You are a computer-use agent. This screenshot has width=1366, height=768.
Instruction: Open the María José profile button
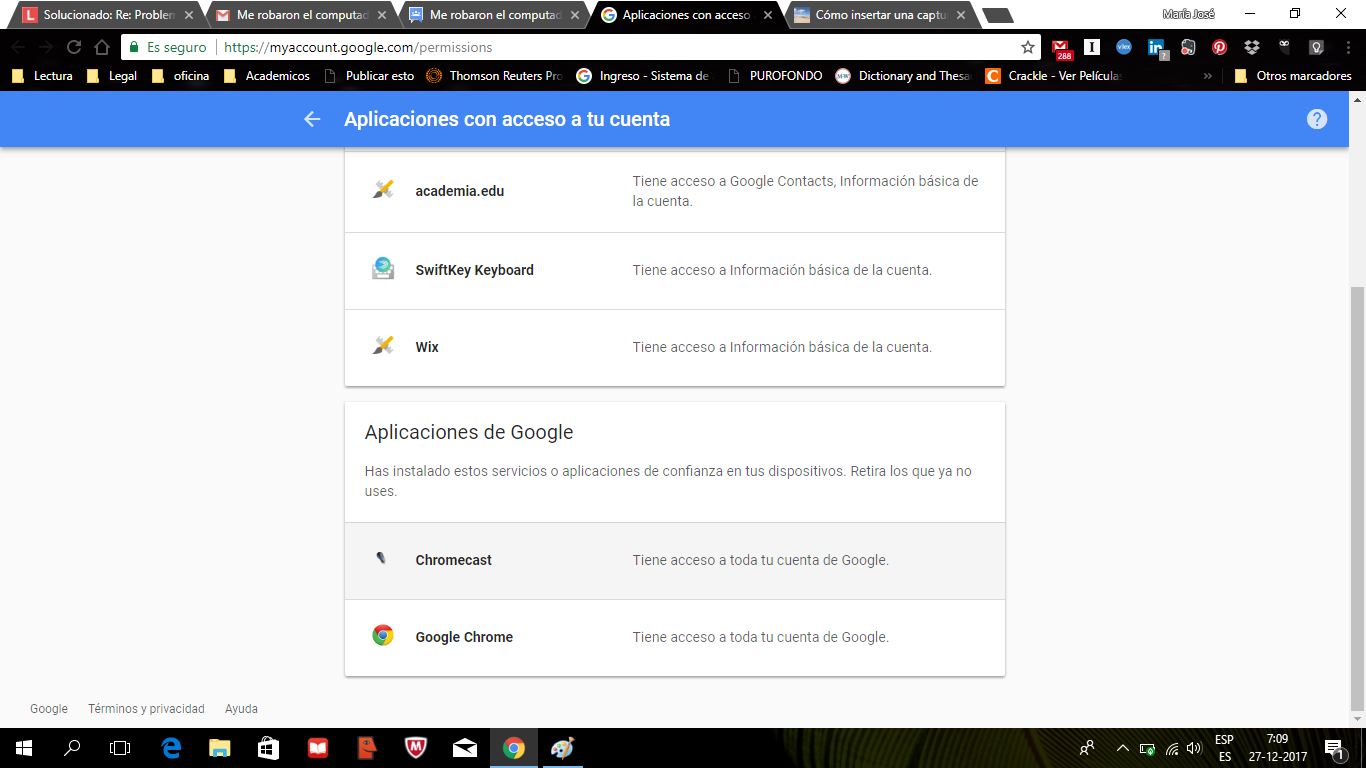[1188, 14]
